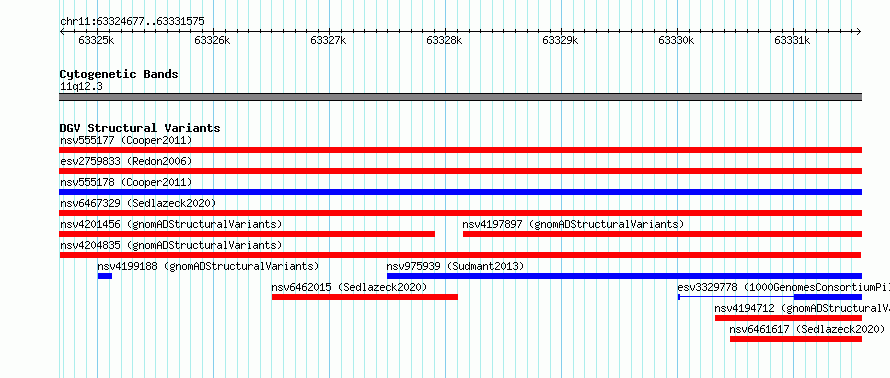Select the red nsv6467329 variant bar

pyautogui.click(x=460, y=213)
